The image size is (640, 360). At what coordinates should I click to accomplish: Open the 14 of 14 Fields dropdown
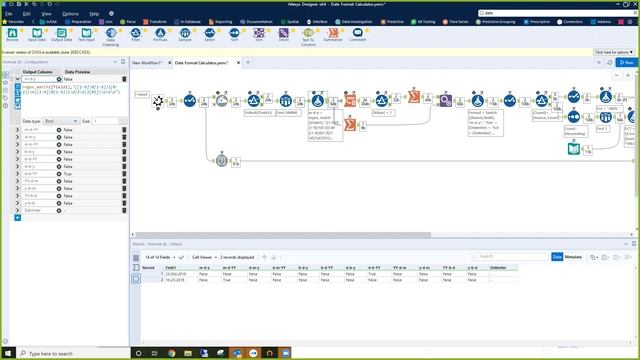(x=160, y=257)
